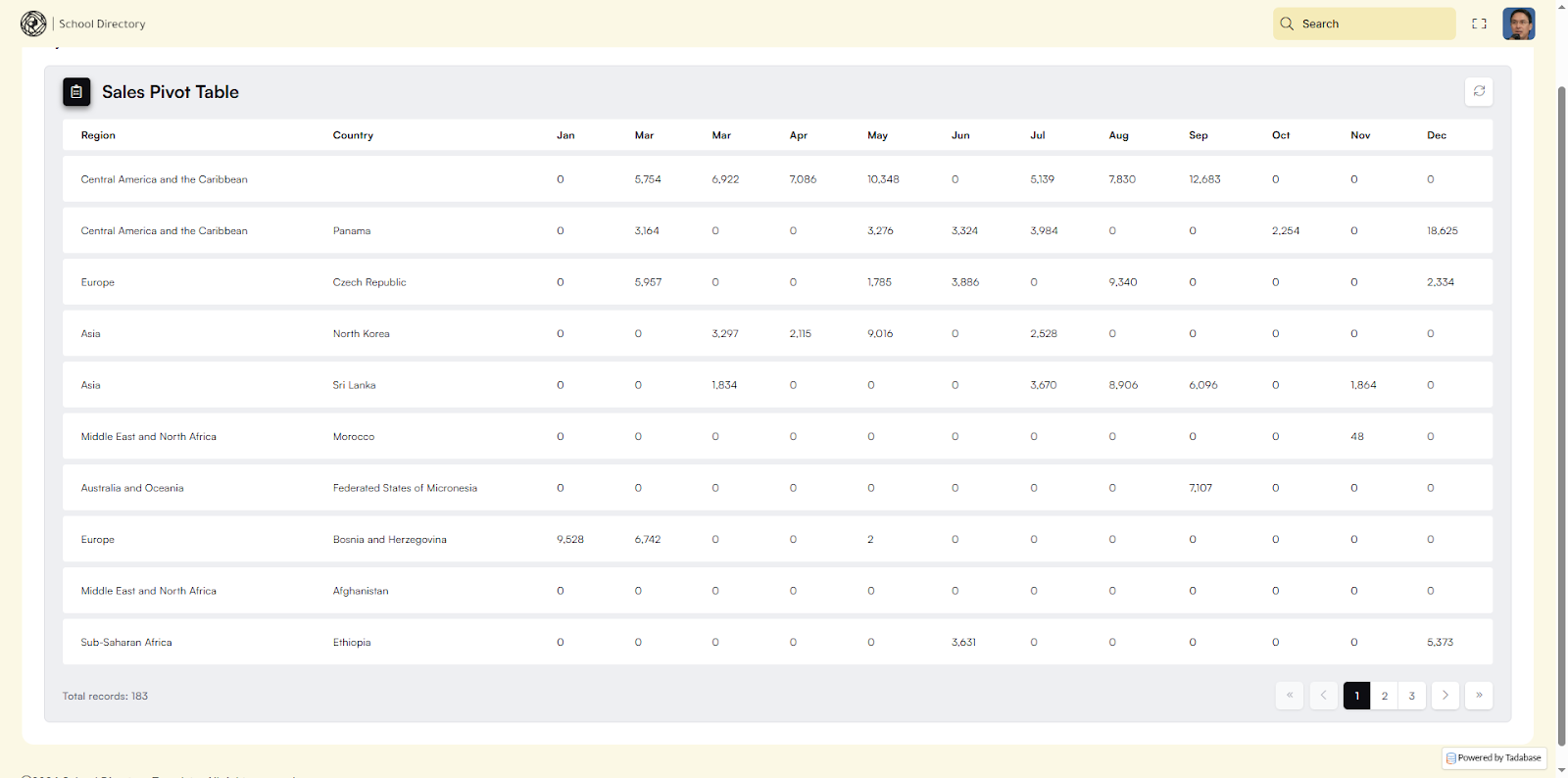This screenshot has width=1568, height=778.
Task: Open the Powered by Tadabase link
Action: 1494,757
